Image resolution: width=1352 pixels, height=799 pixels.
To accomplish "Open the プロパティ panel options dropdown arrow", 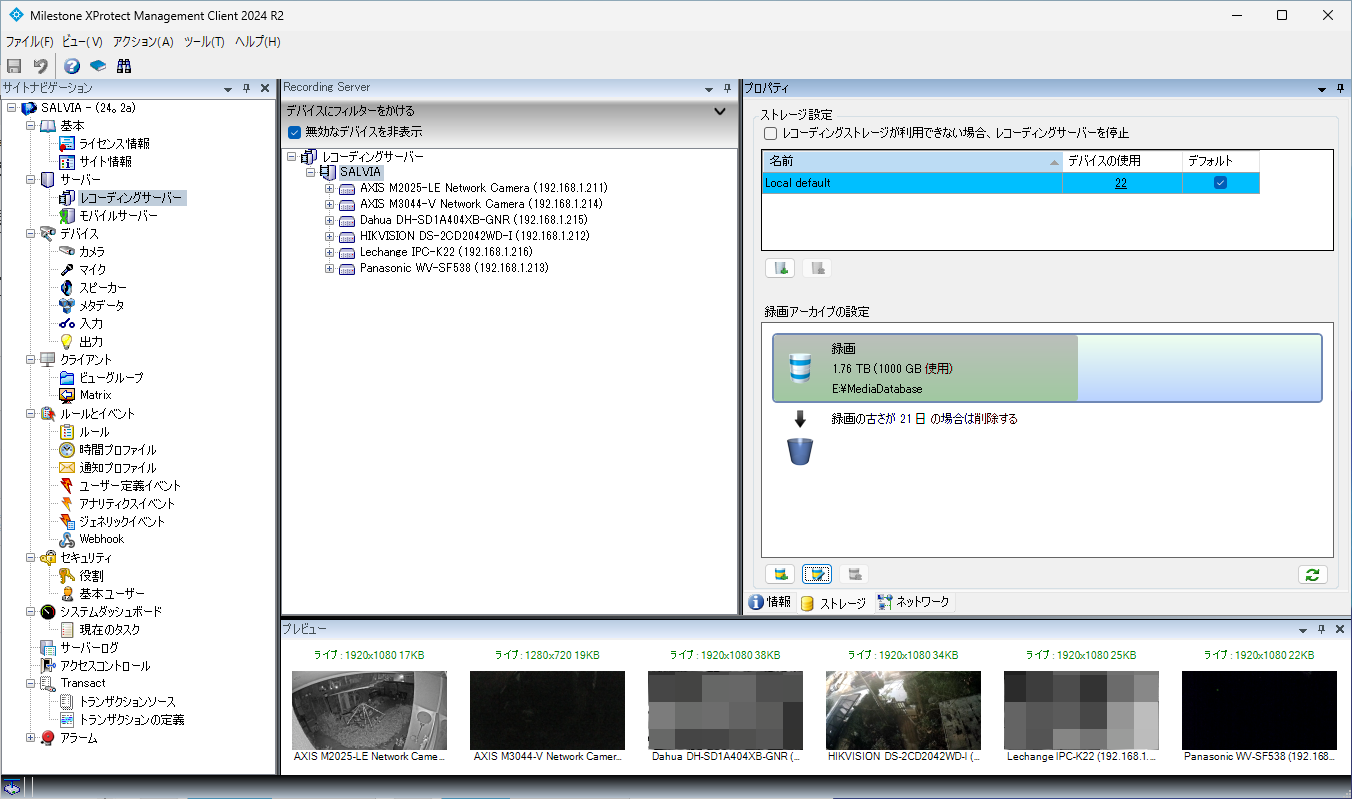I will [1323, 89].
